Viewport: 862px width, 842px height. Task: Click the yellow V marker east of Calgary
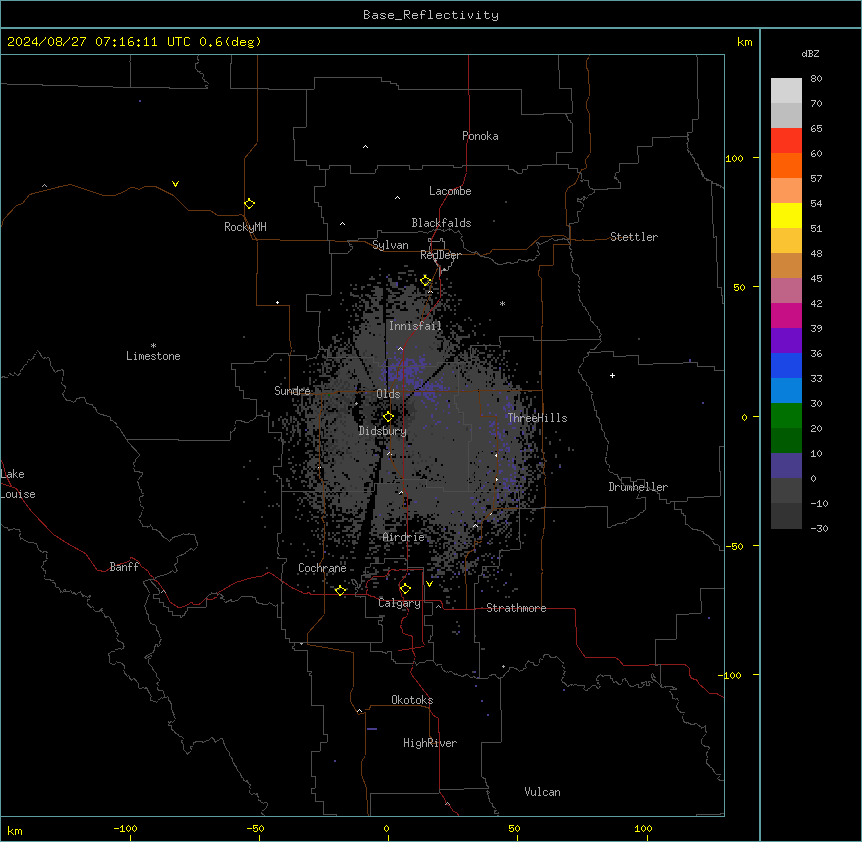point(429,584)
